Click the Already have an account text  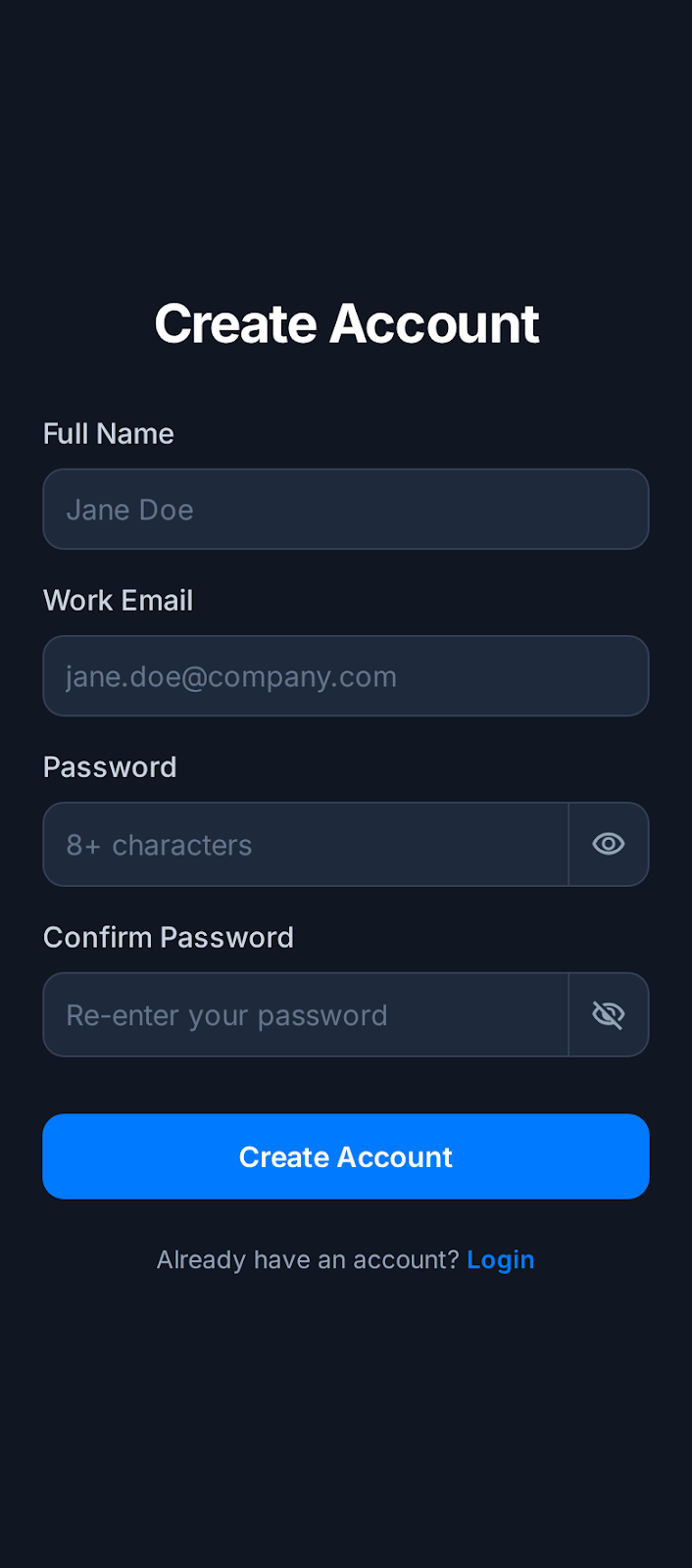309,1259
